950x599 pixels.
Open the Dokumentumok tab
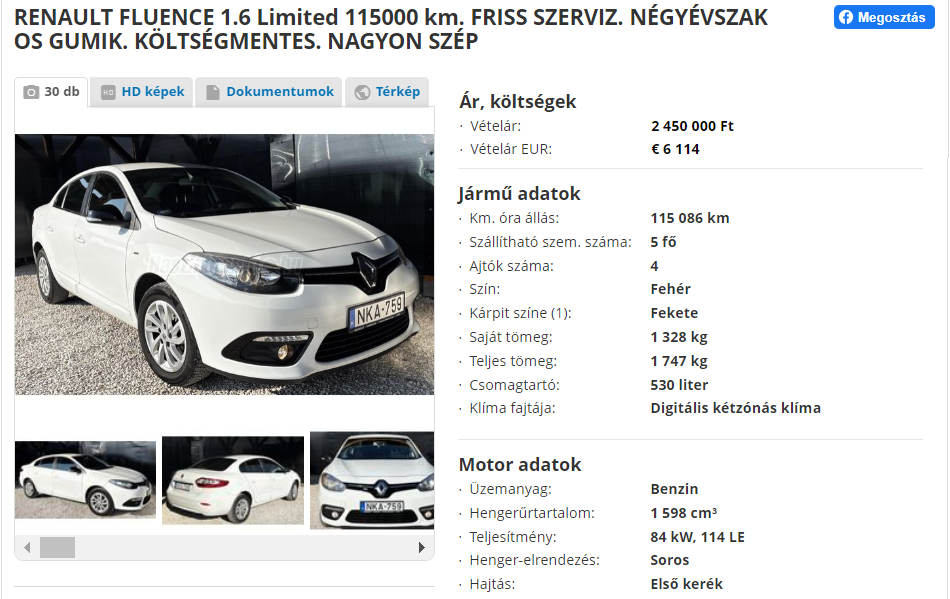pos(268,92)
